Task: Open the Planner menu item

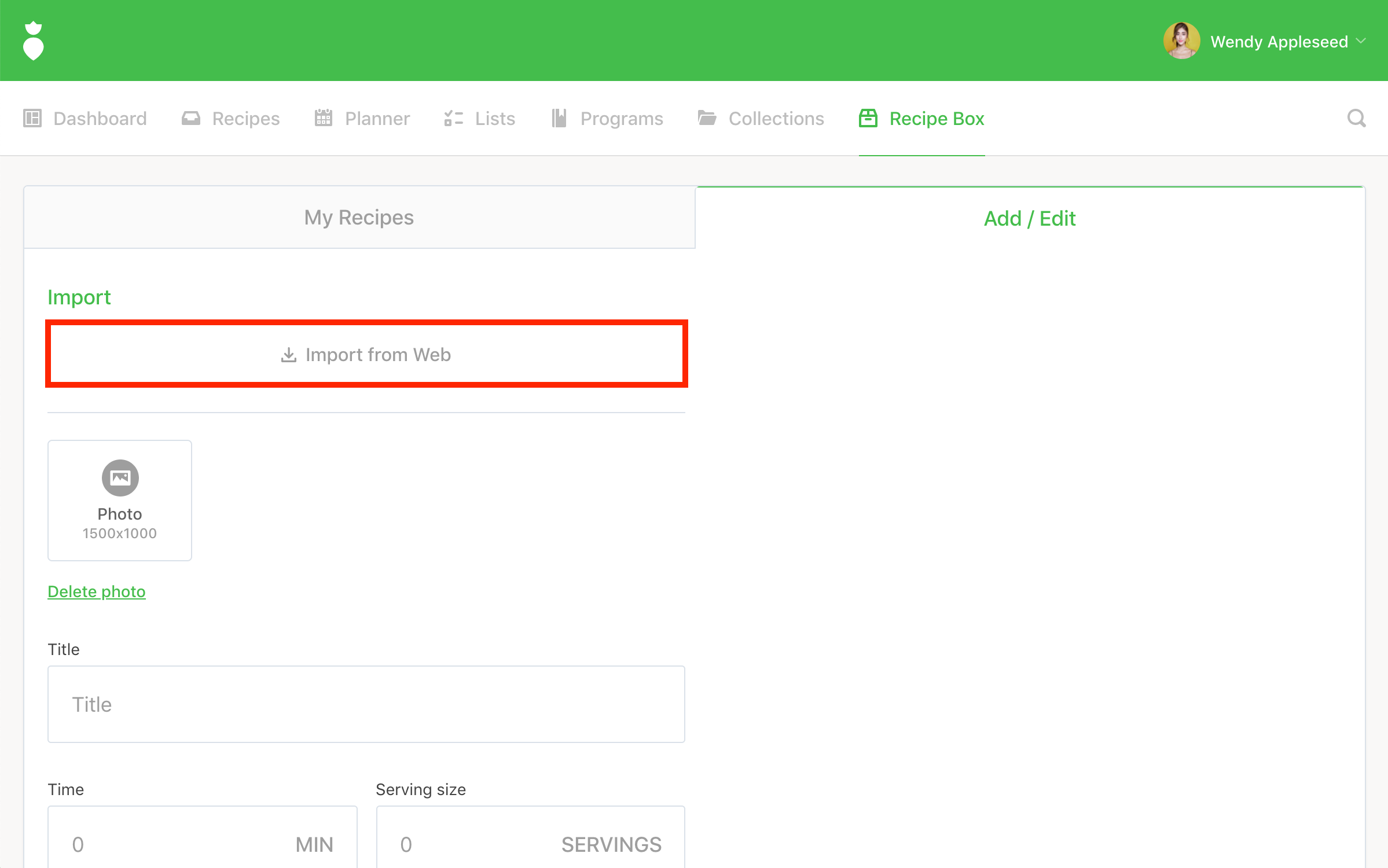Action: 377,118
